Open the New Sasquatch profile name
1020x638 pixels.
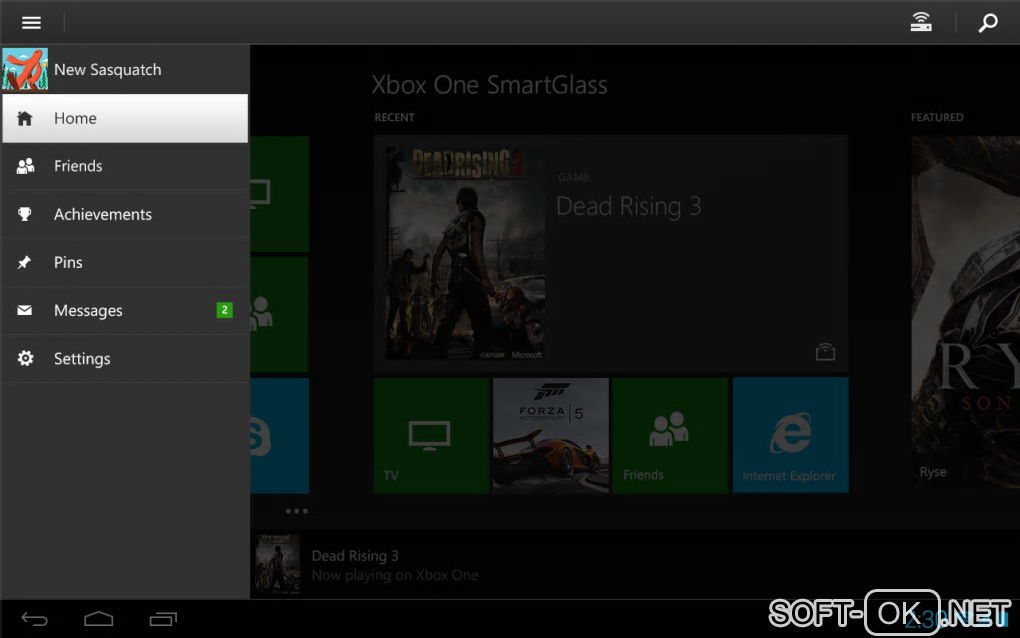click(107, 70)
